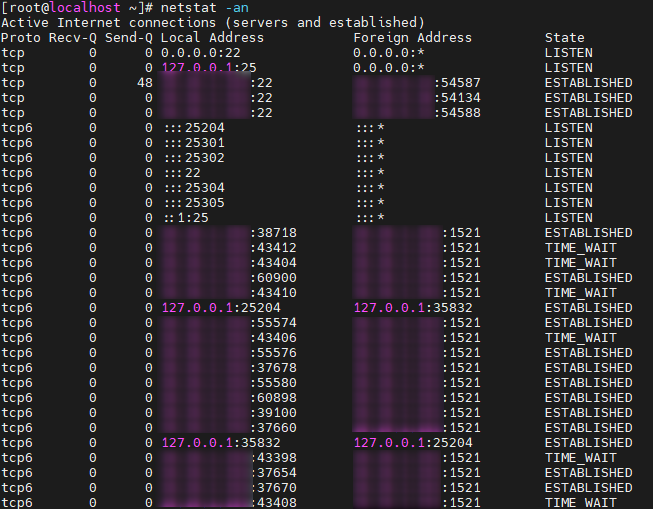This screenshot has height=509, width=653.
Task: Click local address 127.0.0.1:25204
Action: 221,308
